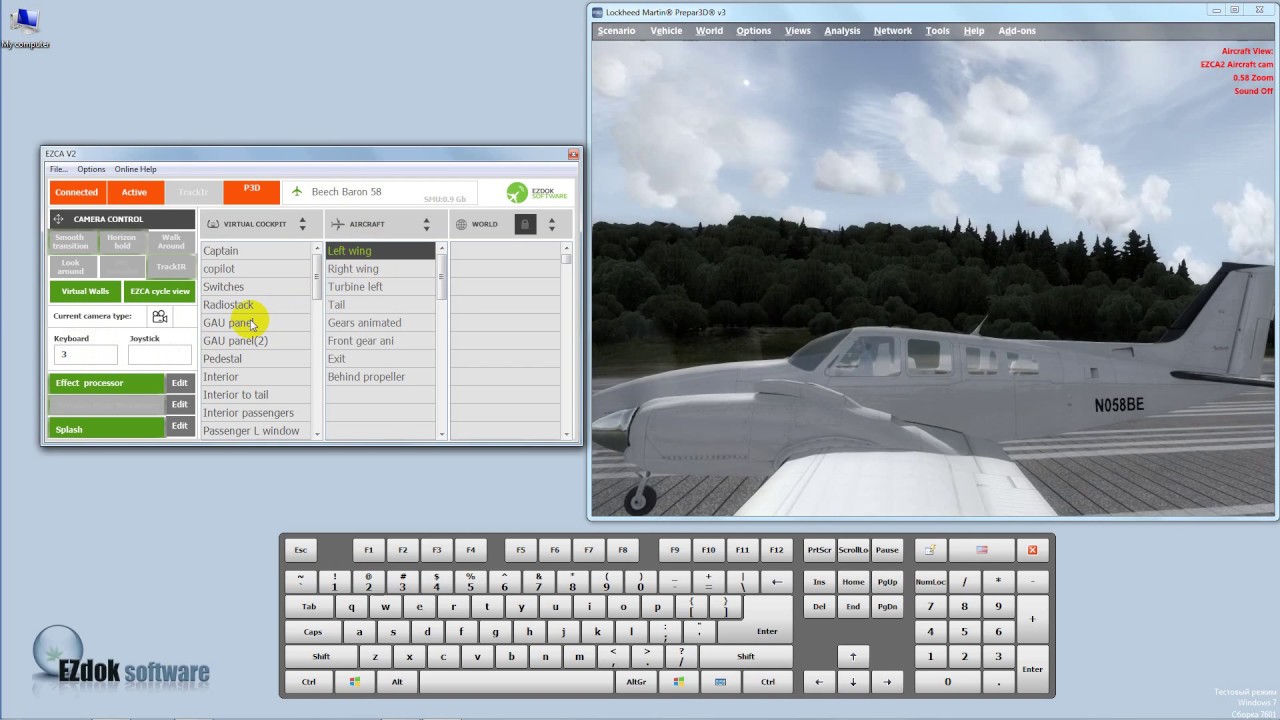Toggle the Effect processor

click(x=107, y=383)
